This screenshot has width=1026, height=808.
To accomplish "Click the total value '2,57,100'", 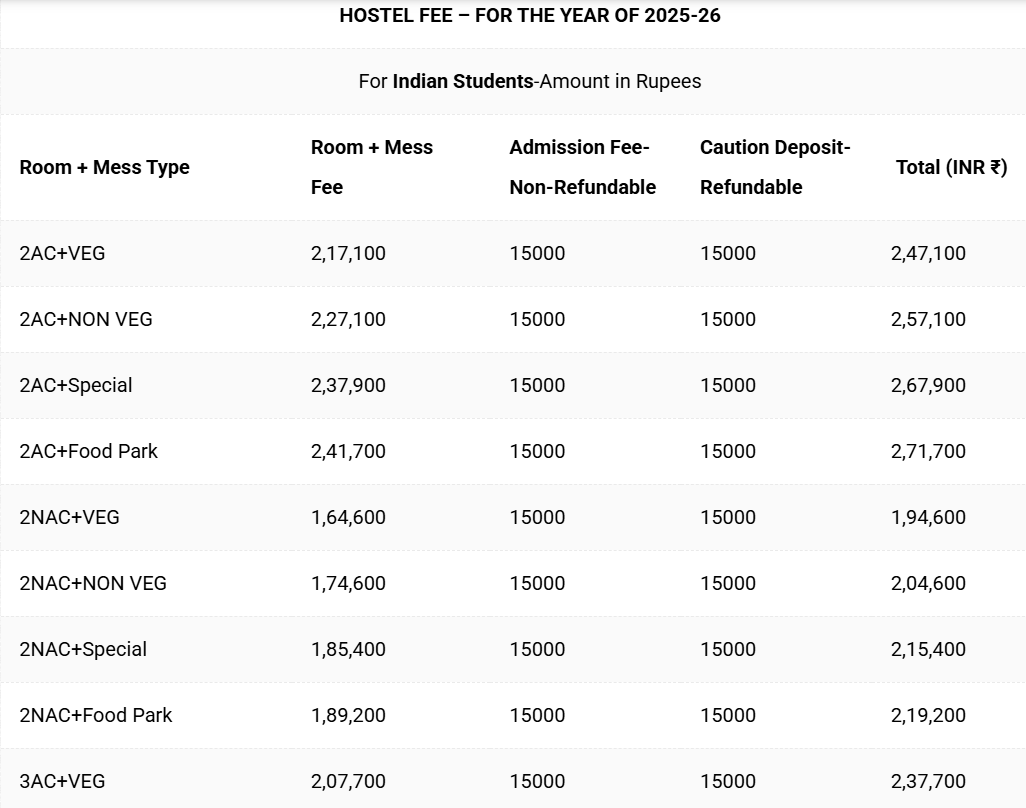I will (928, 319).
